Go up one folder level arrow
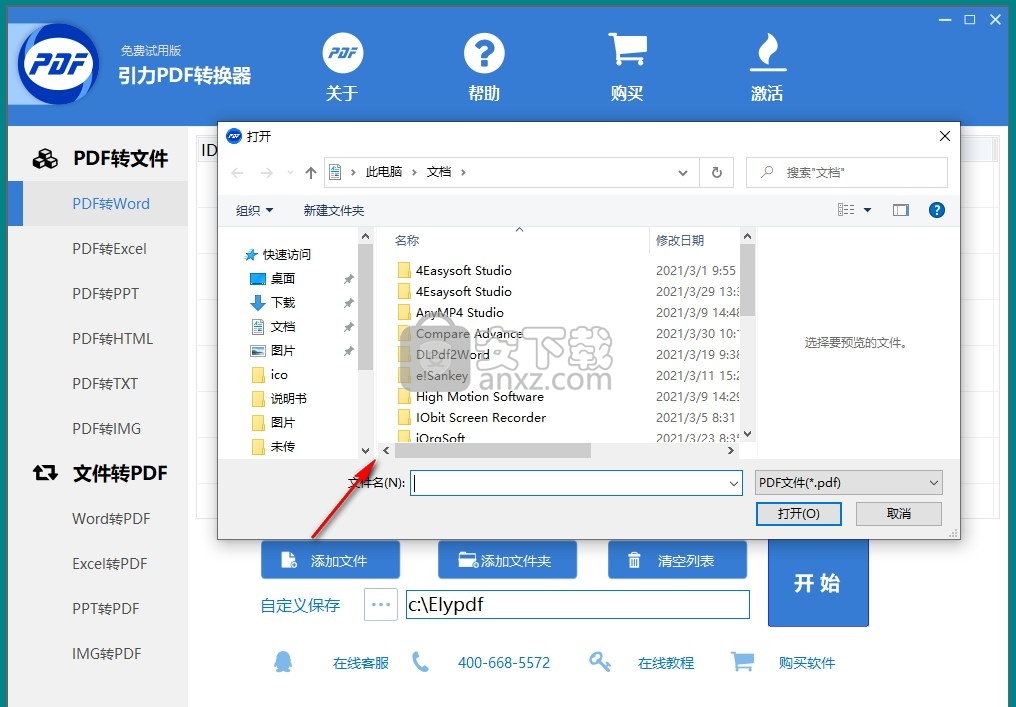Screen dimensions: 1016x707 point(311,173)
